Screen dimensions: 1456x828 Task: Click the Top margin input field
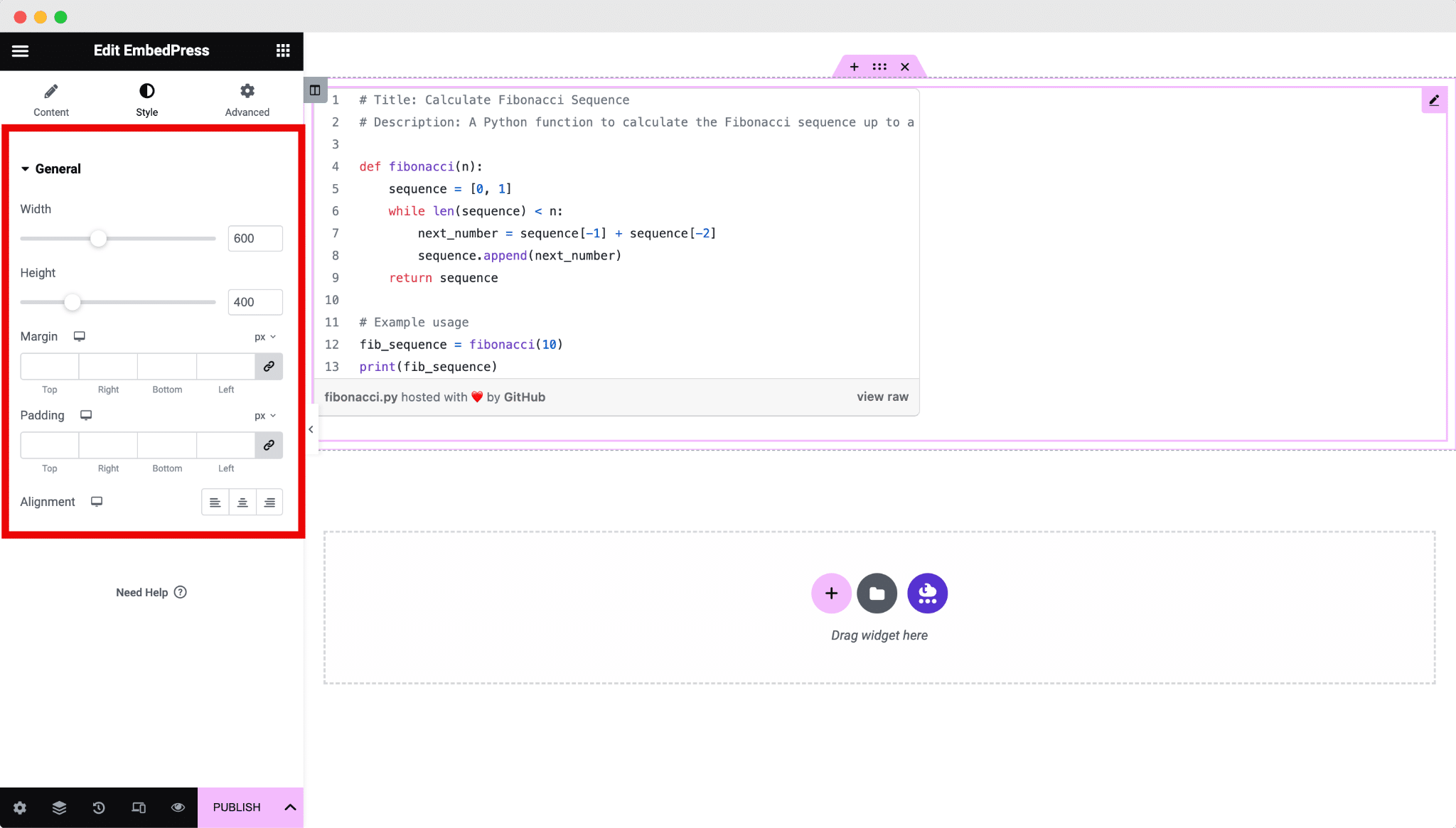pyautogui.click(x=49, y=365)
